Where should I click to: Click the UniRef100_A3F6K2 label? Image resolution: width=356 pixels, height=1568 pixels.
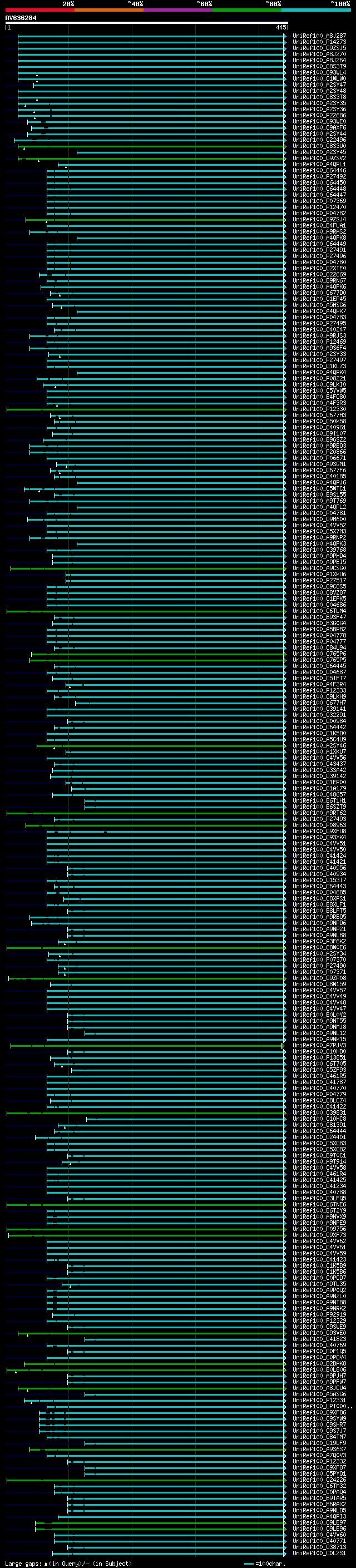click(319, 942)
